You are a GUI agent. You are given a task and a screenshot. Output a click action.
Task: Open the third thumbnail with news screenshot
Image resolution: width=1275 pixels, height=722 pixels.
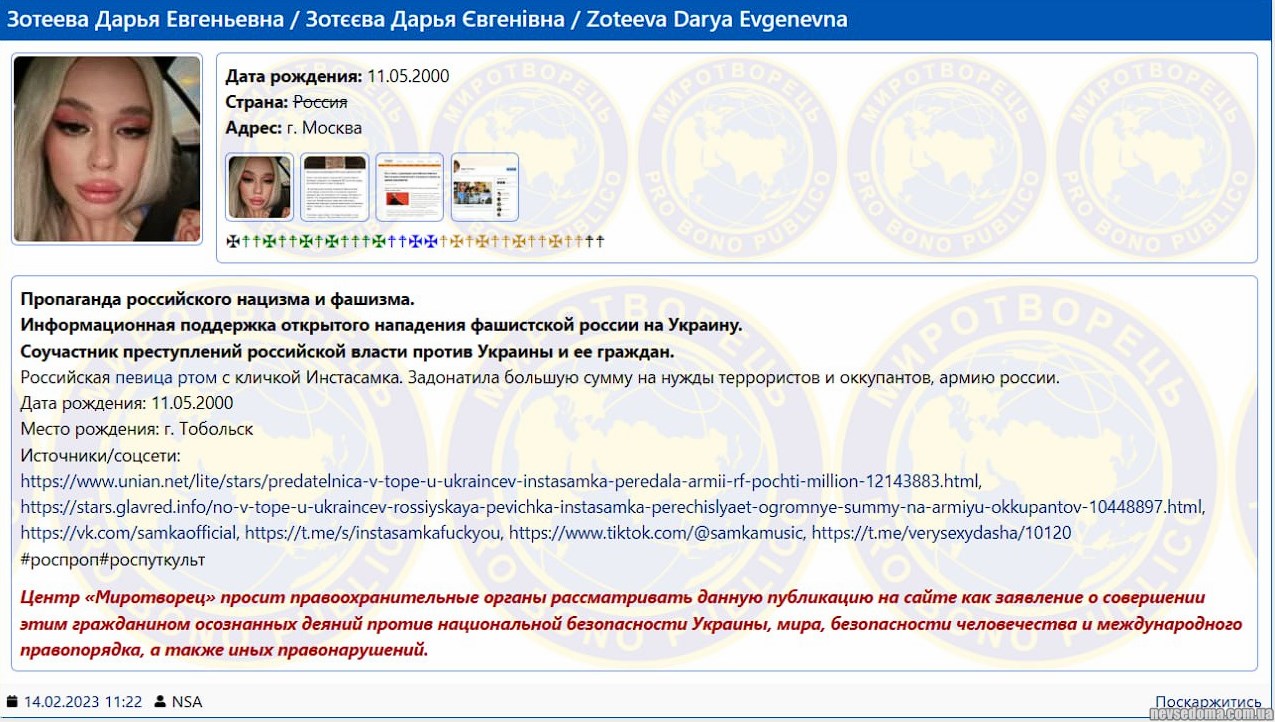(x=410, y=187)
